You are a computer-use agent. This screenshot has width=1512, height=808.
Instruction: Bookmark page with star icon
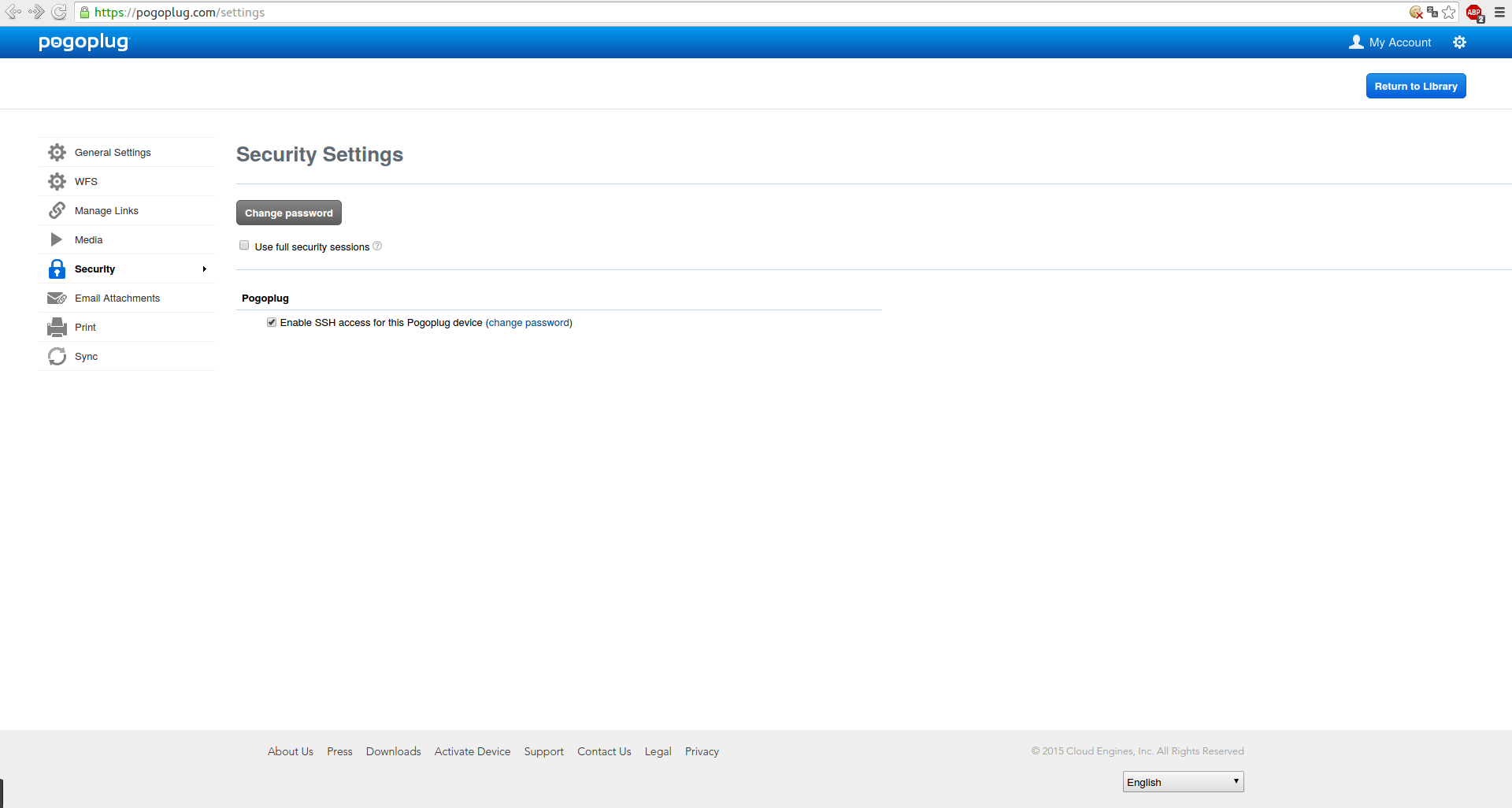(1449, 12)
